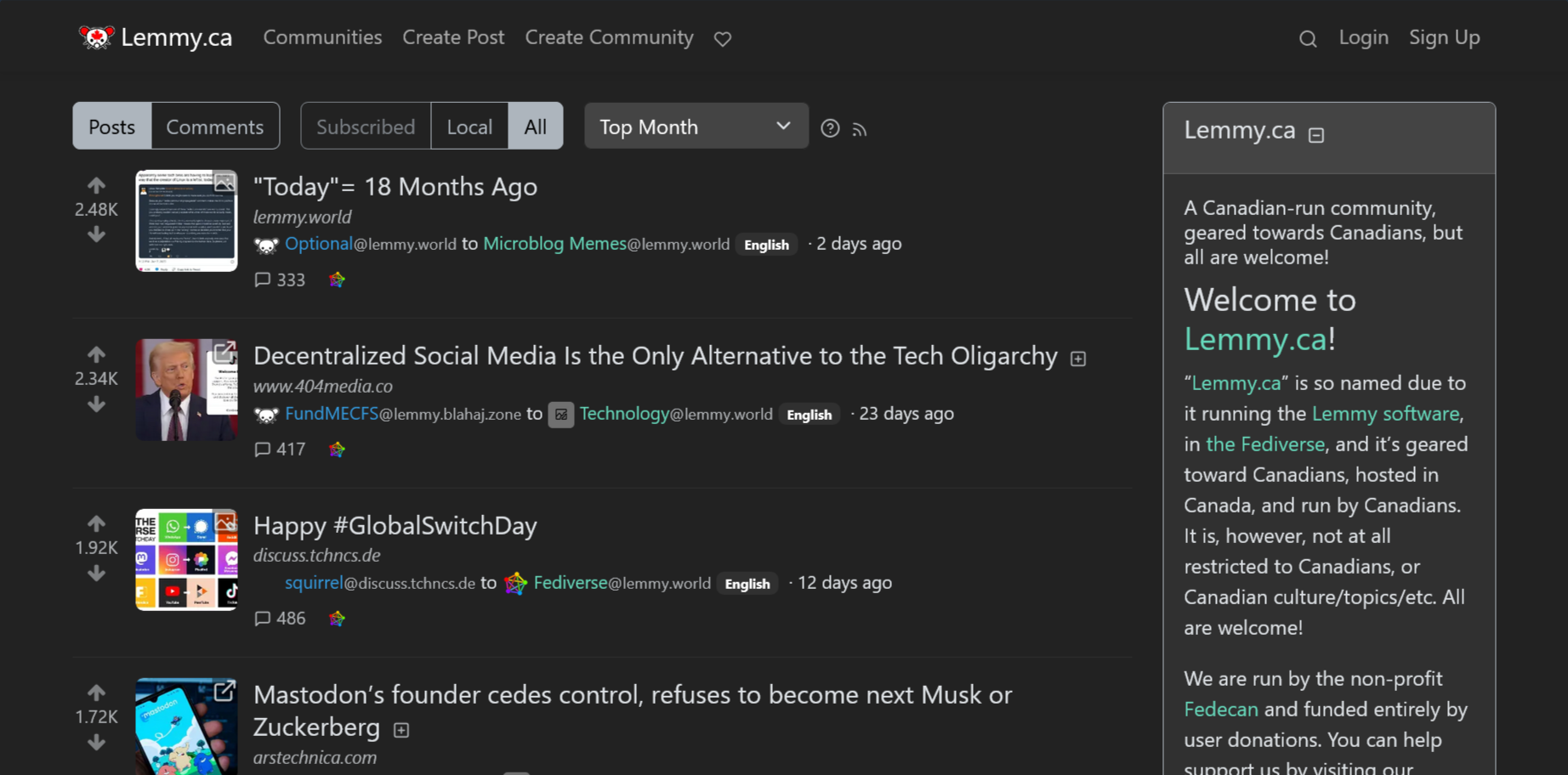1568x775 pixels.
Task: Open 417 comments on Decentralized post
Action: (280, 449)
